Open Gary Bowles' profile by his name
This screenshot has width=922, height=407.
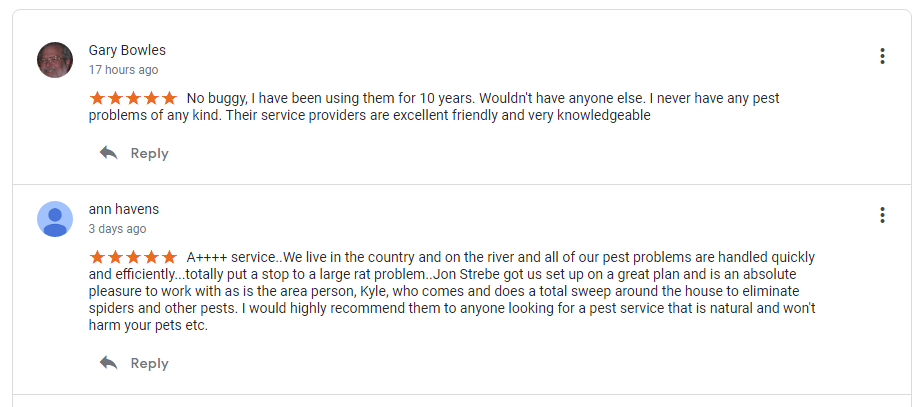pos(127,50)
